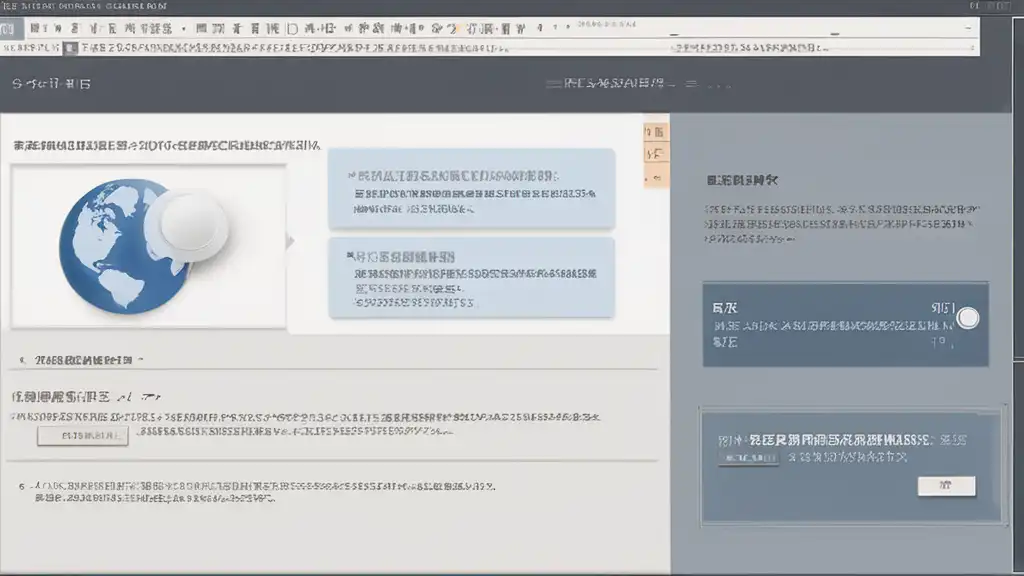Click the blue globe icon
Viewport: 1024px width, 576px height.
click(x=110, y=245)
